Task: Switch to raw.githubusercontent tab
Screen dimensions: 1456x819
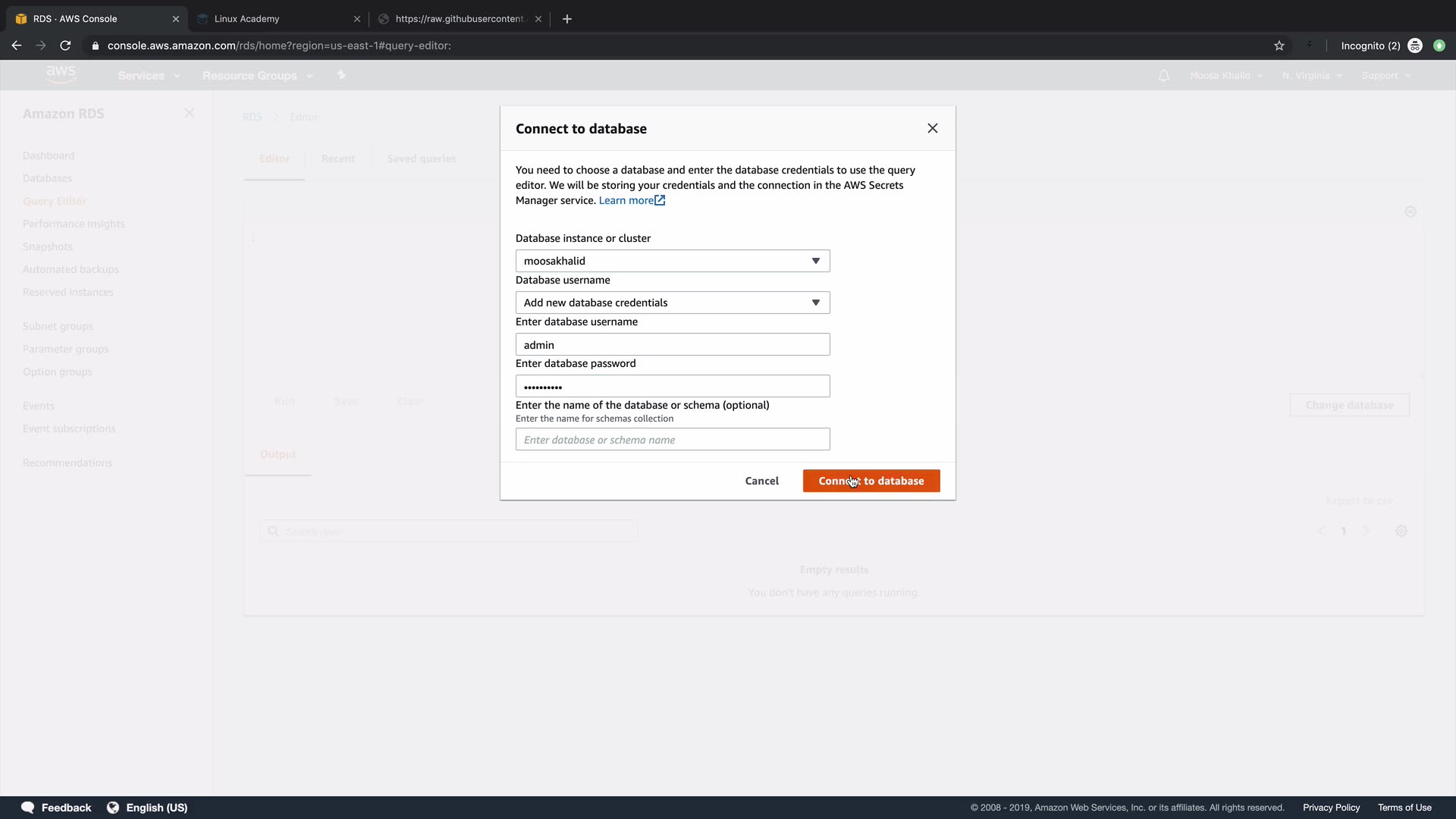Action: pos(459,19)
